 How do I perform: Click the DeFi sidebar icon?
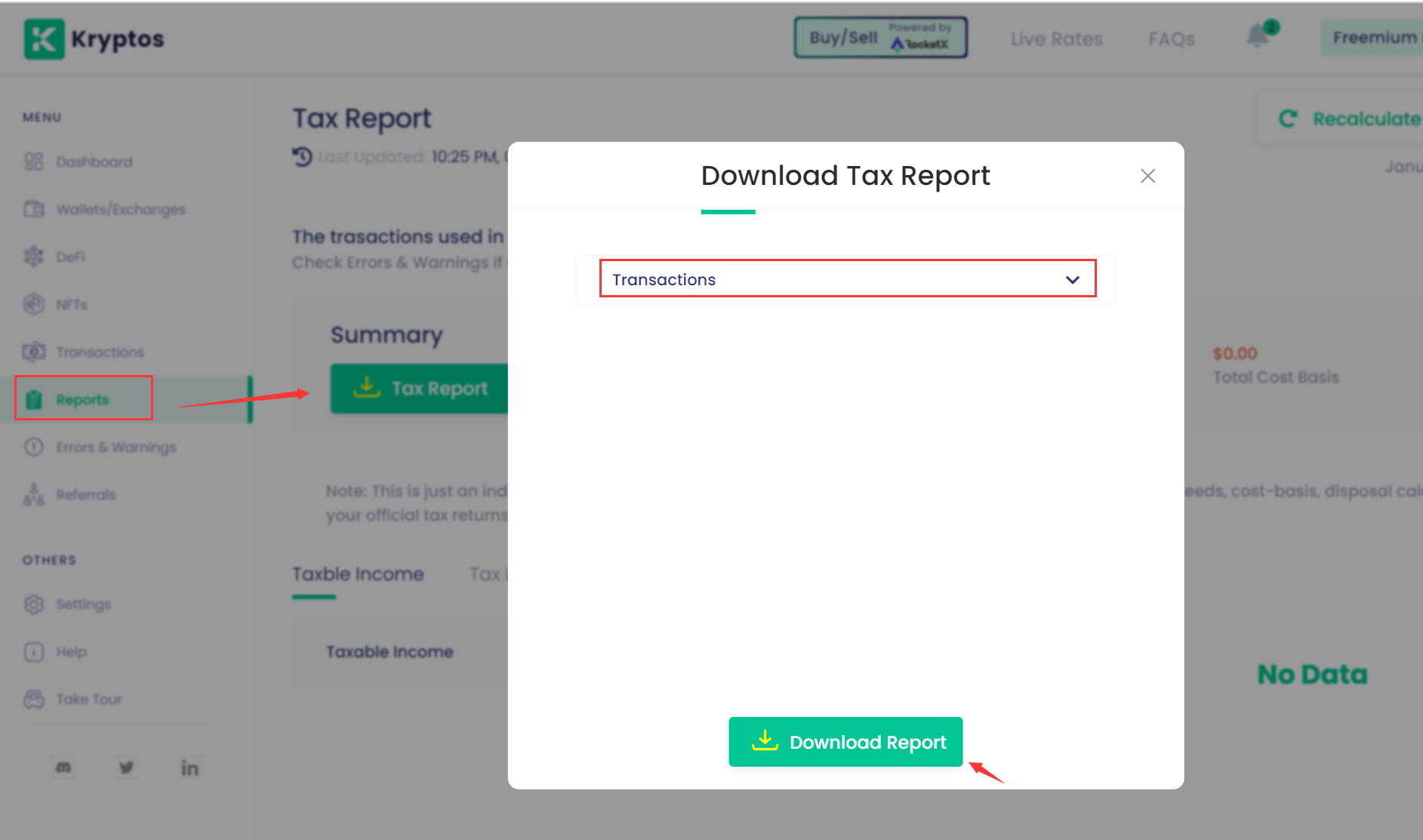point(34,257)
